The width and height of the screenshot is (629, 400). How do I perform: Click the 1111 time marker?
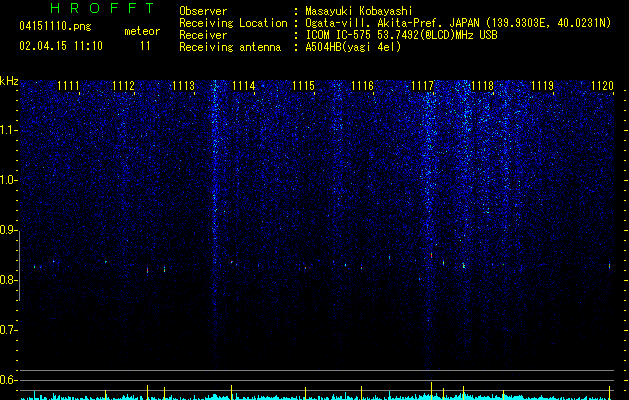(x=68, y=86)
